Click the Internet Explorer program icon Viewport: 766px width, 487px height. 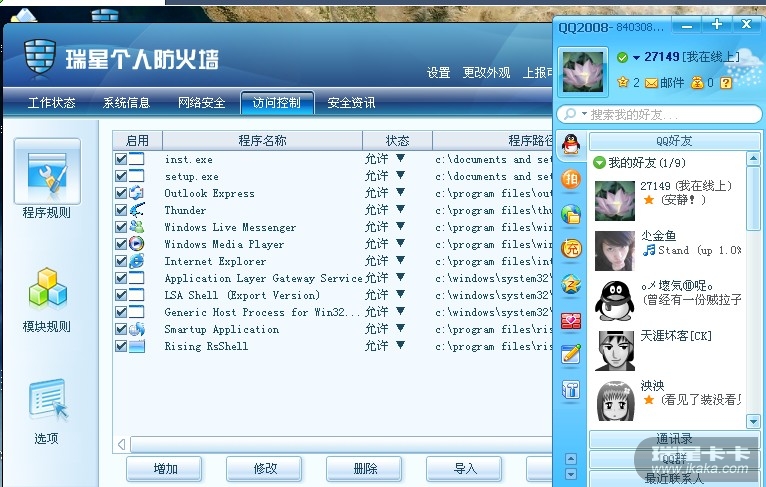click(136, 261)
